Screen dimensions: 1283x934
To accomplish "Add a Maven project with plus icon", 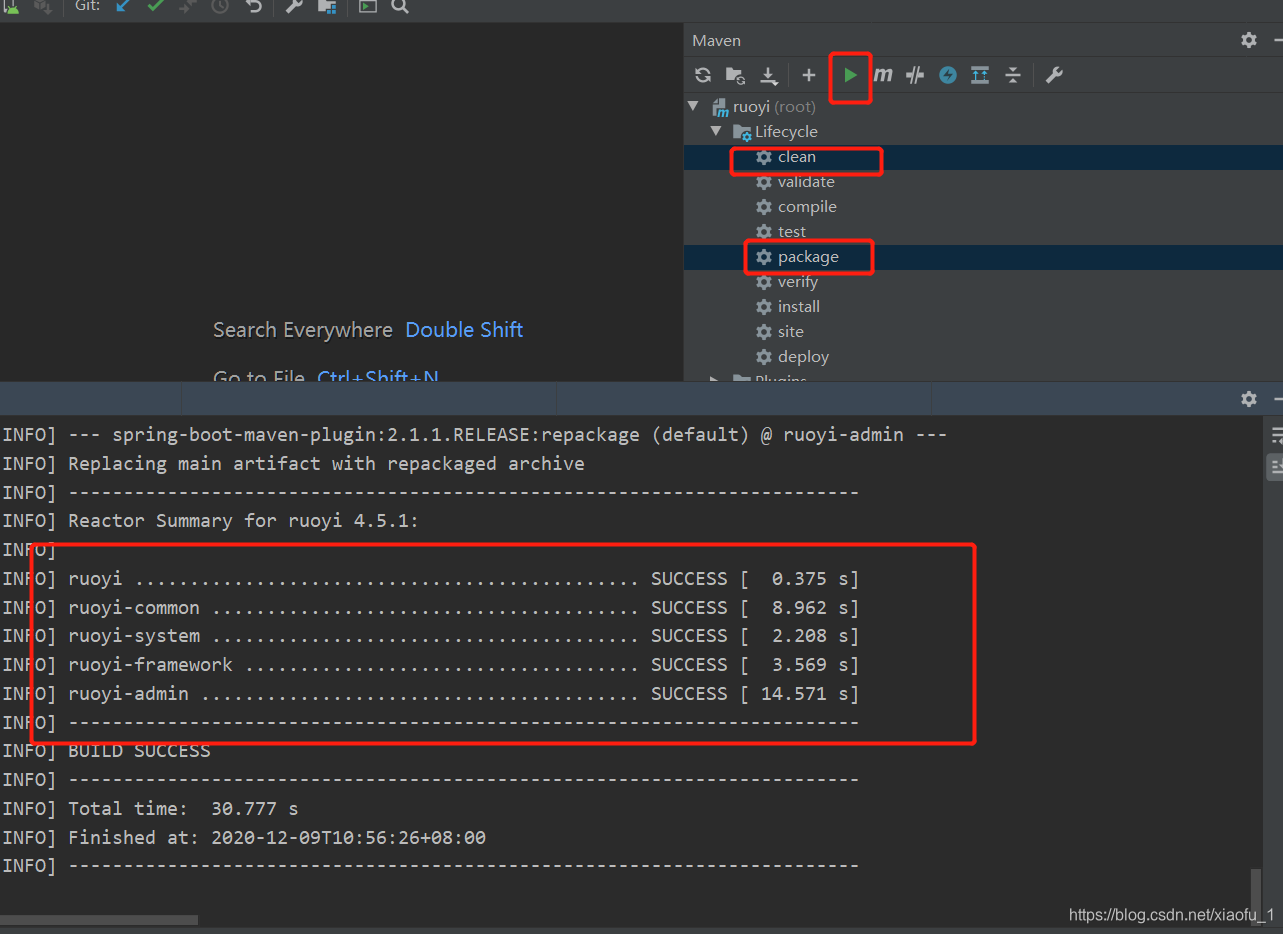I will pyautogui.click(x=809, y=75).
